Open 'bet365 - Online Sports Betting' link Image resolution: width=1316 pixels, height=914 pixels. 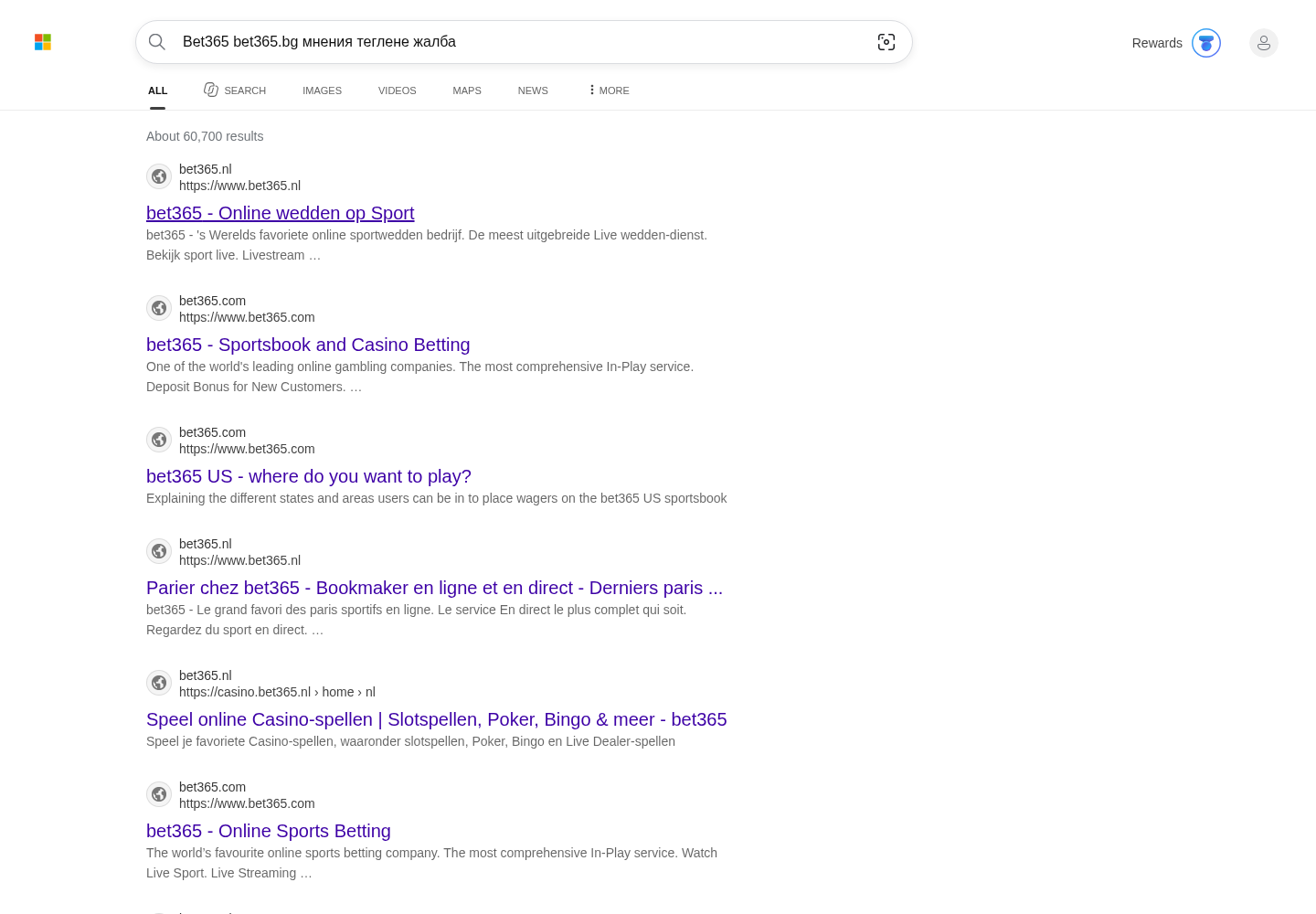[x=269, y=831]
